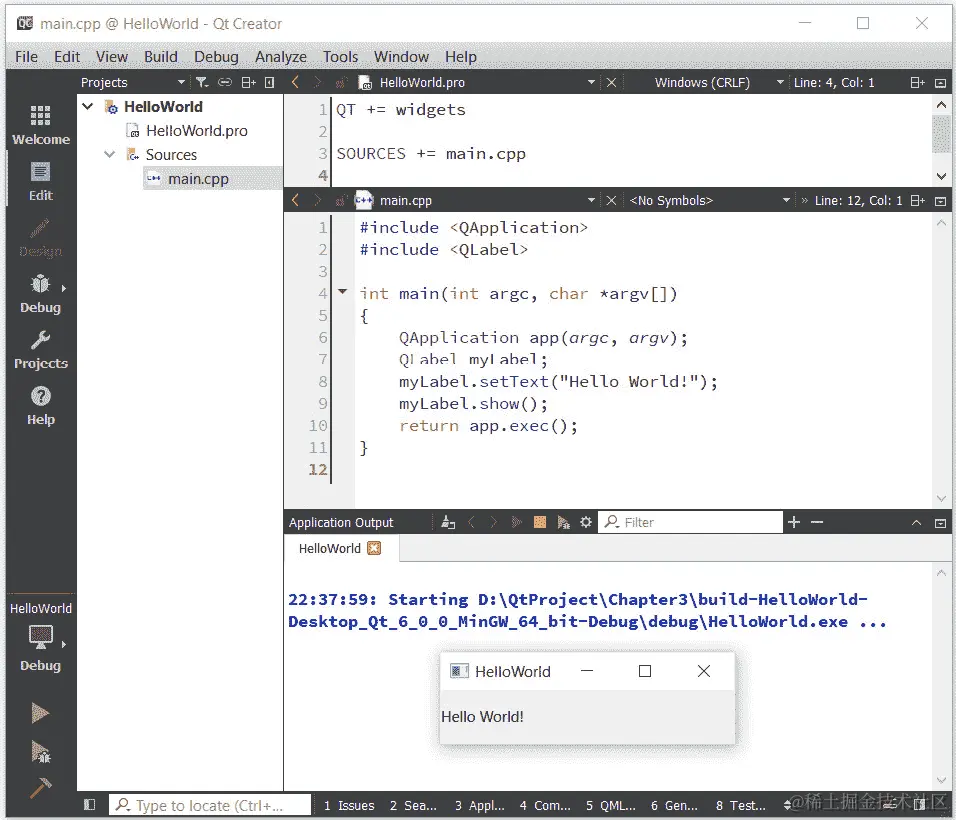Start debugging with the play-bug button
Screen dimensions: 956x820
40,752
